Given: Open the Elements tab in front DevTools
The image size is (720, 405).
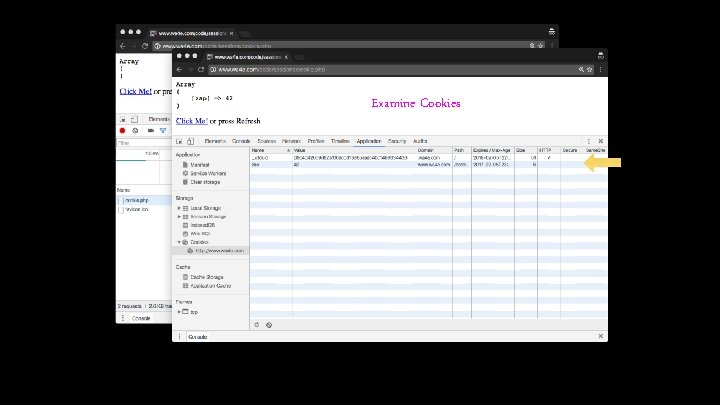Looking at the screenshot, I should tap(215, 141).
